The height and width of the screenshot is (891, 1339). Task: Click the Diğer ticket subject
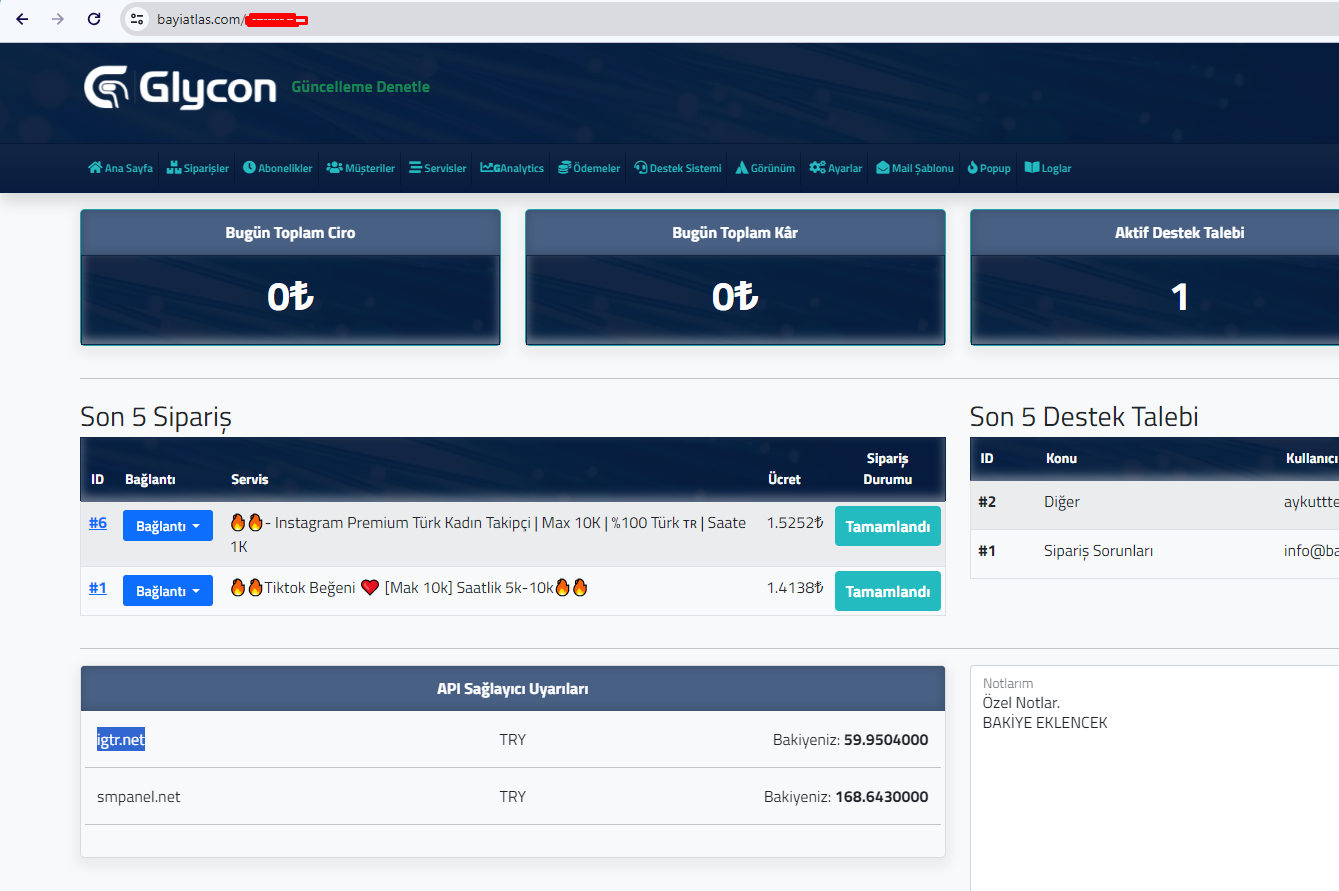point(1062,502)
